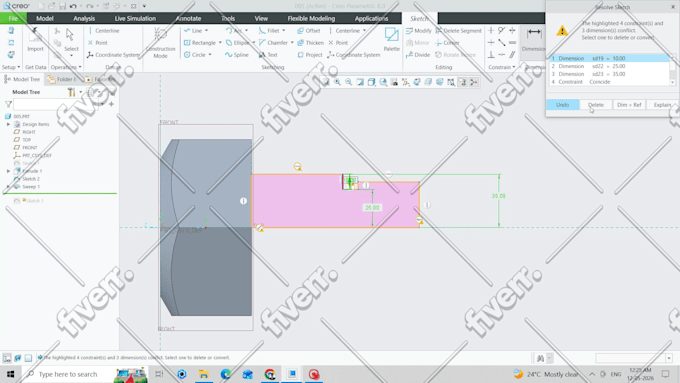Switch to the Analysis tab
The width and height of the screenshot is (680, 383).
pyautogui.click(x=84, y=18)
